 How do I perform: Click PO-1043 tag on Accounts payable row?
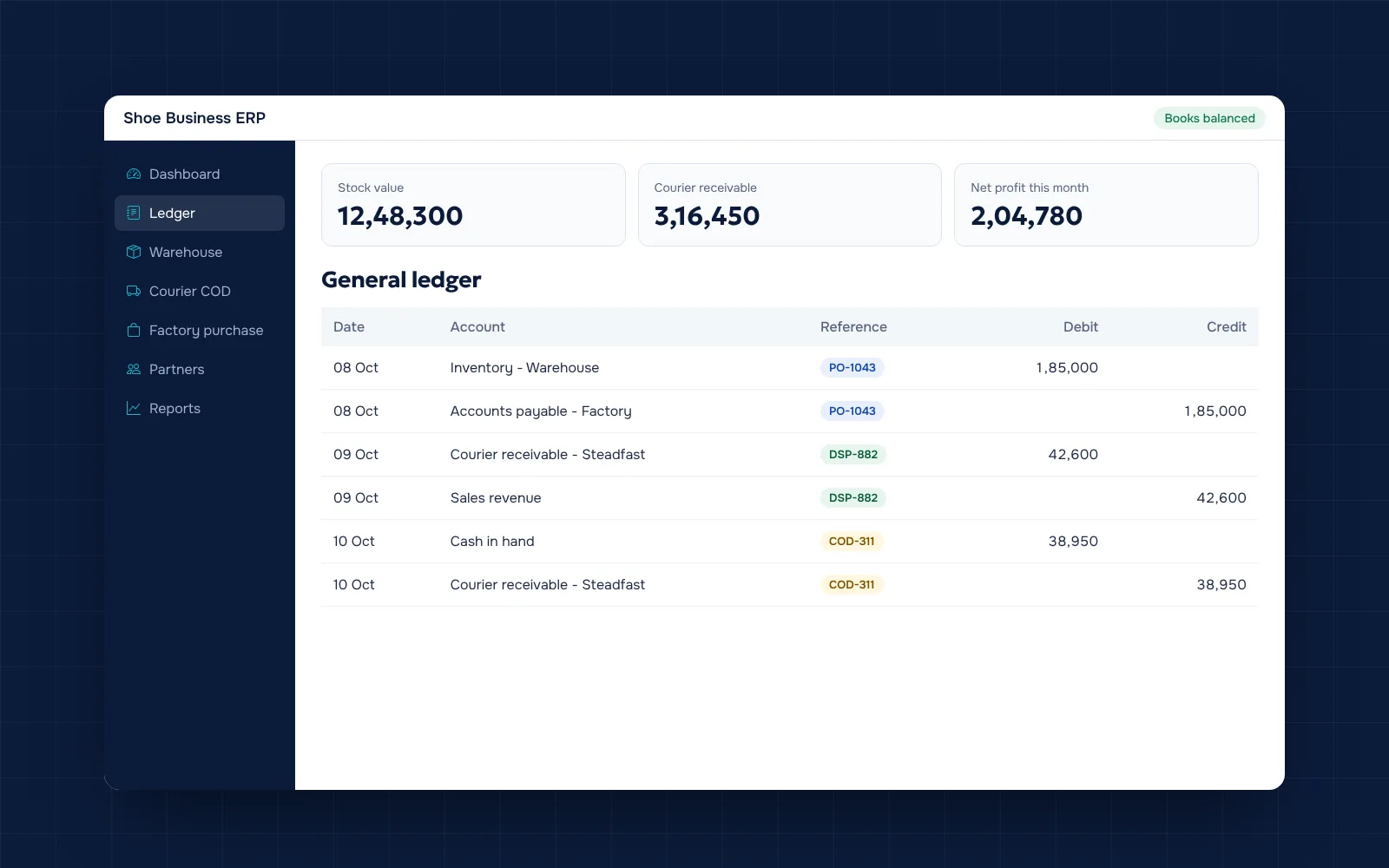pos(852,411)
